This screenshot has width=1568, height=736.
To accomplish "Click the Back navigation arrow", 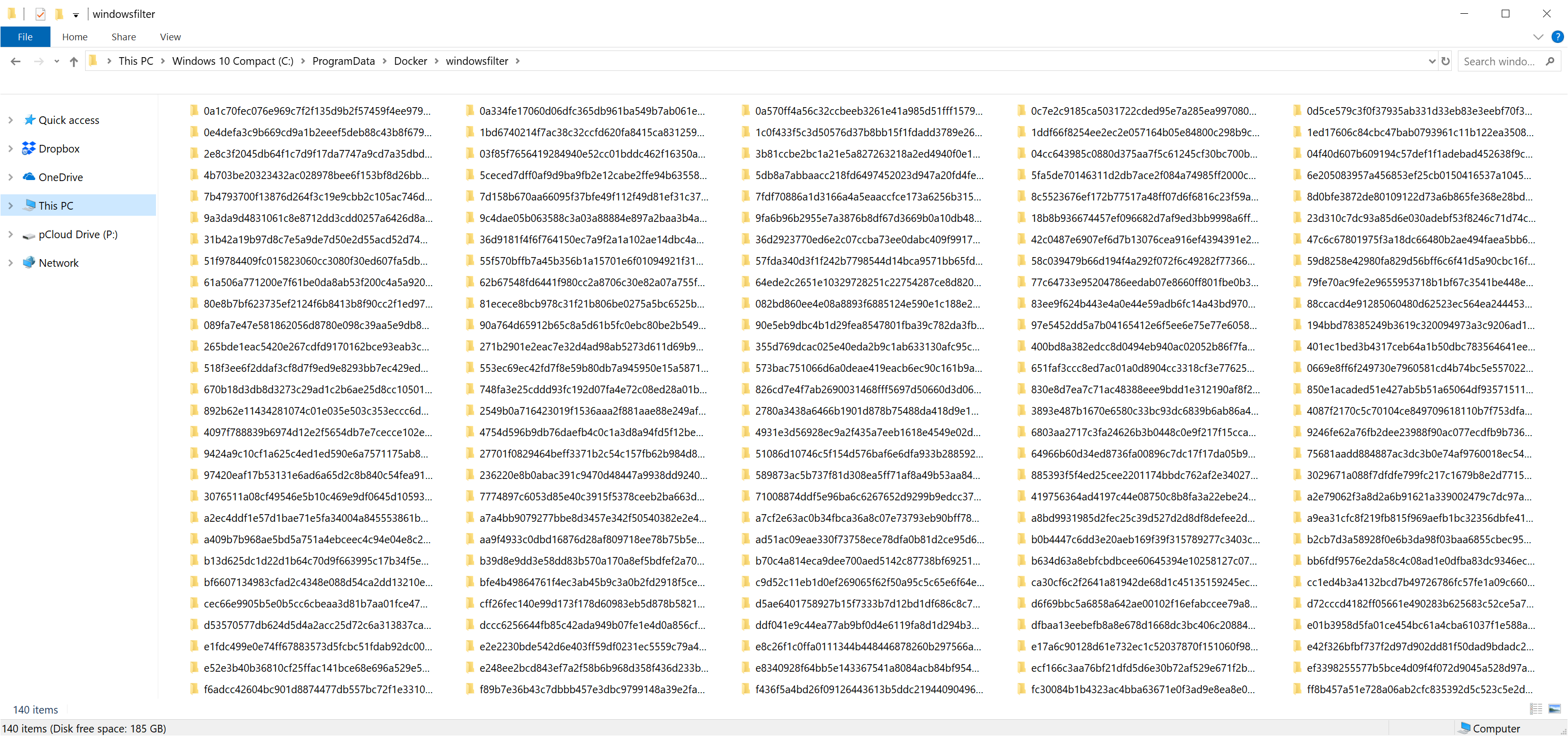I will [16, 61].
